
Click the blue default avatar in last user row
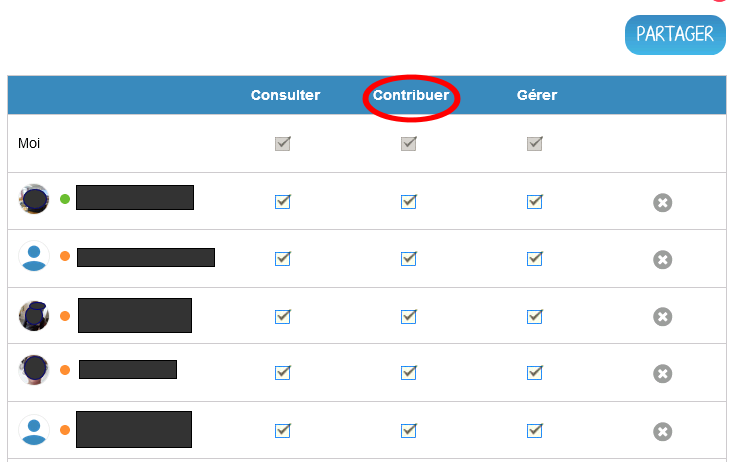coord(34,430)
